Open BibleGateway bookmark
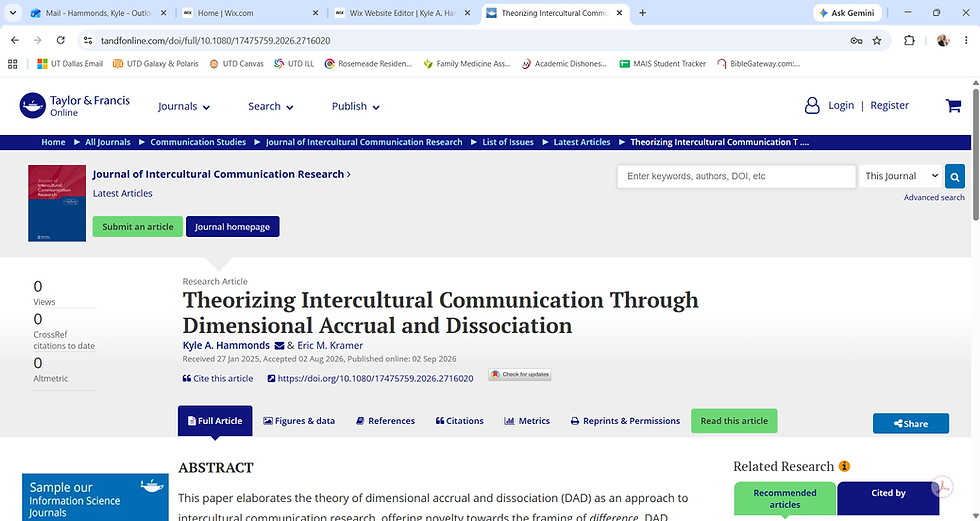Viewport: 980px width, 521px height. [759, 64]
